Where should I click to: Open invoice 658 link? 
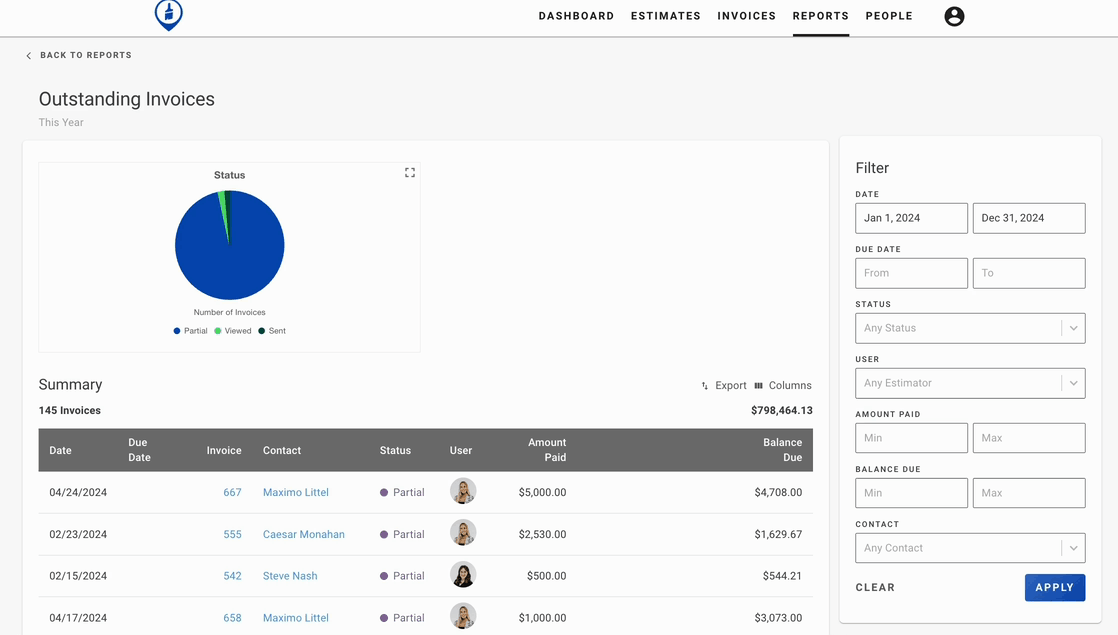[x=232, y=618]
